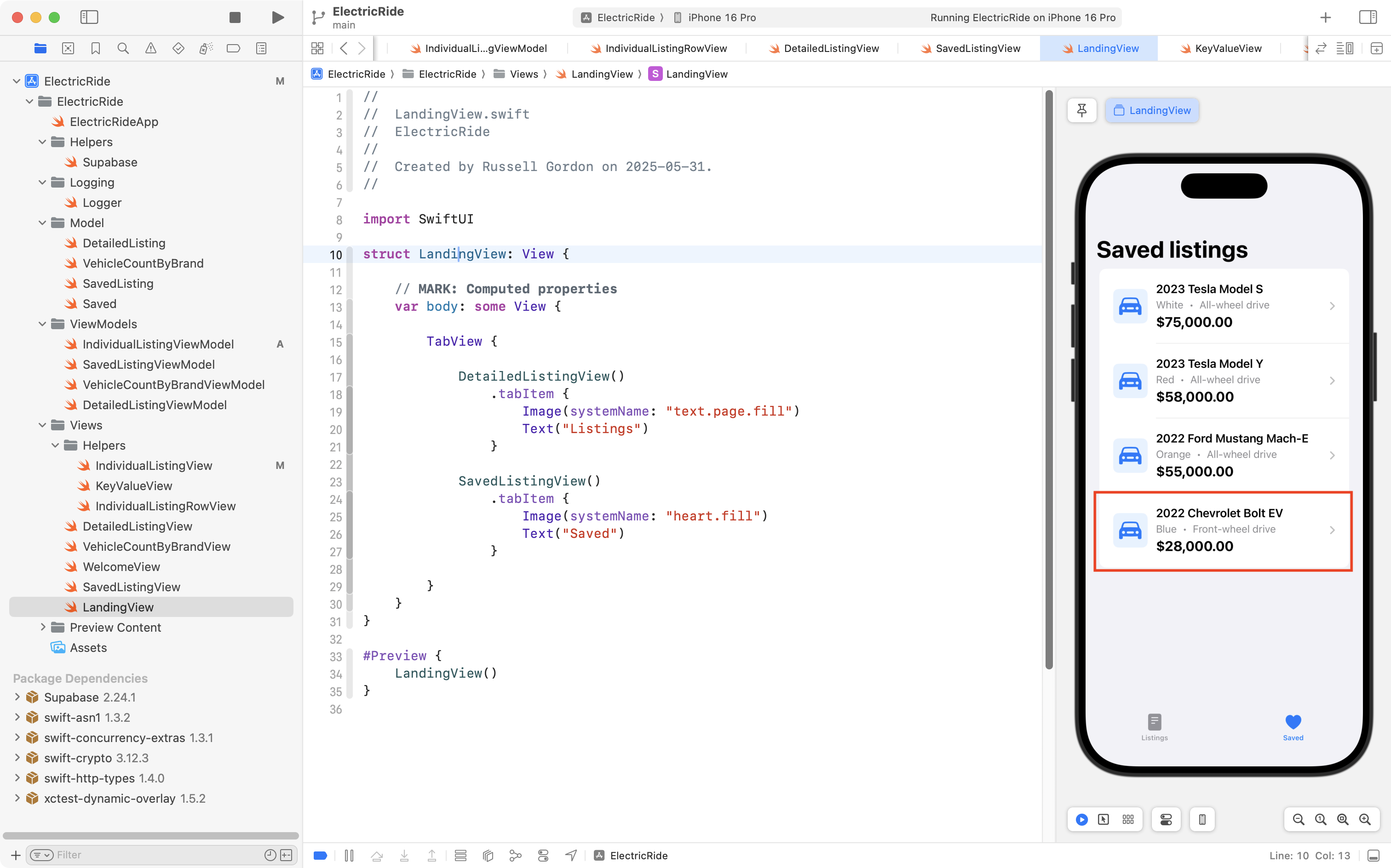Image resolution: width=1391 pixels, height=868 pixels.
Task: Expand the Supabase 2.24.1 package
Action: [17, 697]
